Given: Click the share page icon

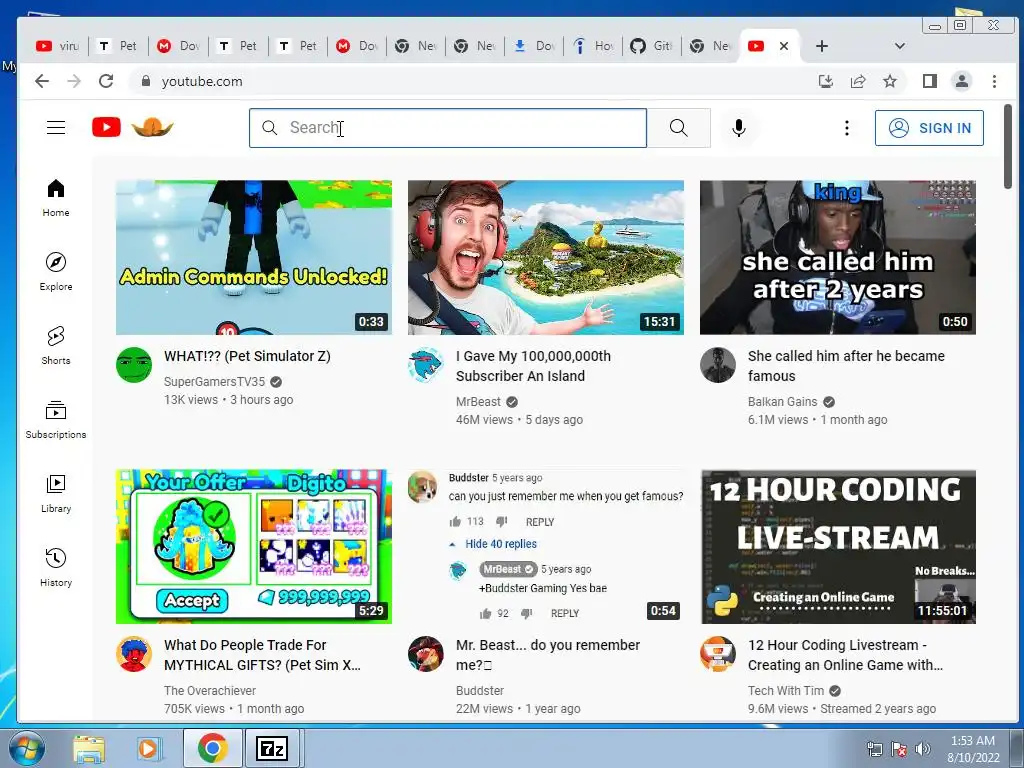Looking at the screenshot, I should [857, 81].
